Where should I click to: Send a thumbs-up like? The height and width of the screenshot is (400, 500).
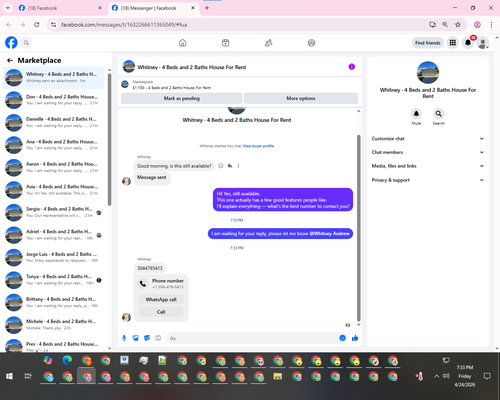coord(355,338)
